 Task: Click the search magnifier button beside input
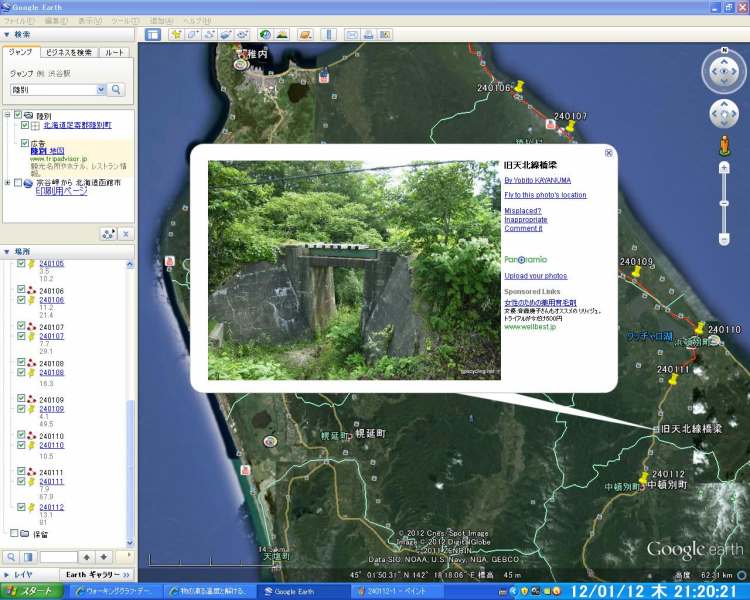pos(117,90)
